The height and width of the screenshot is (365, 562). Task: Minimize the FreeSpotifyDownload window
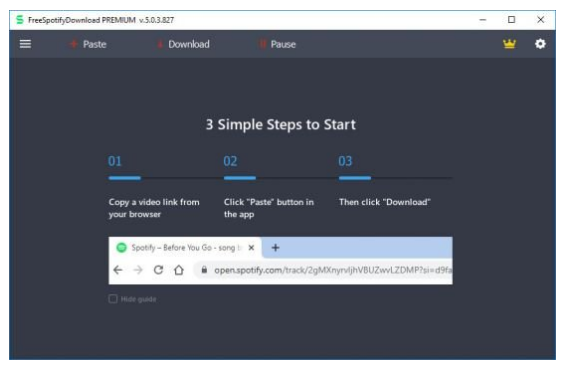483,20
